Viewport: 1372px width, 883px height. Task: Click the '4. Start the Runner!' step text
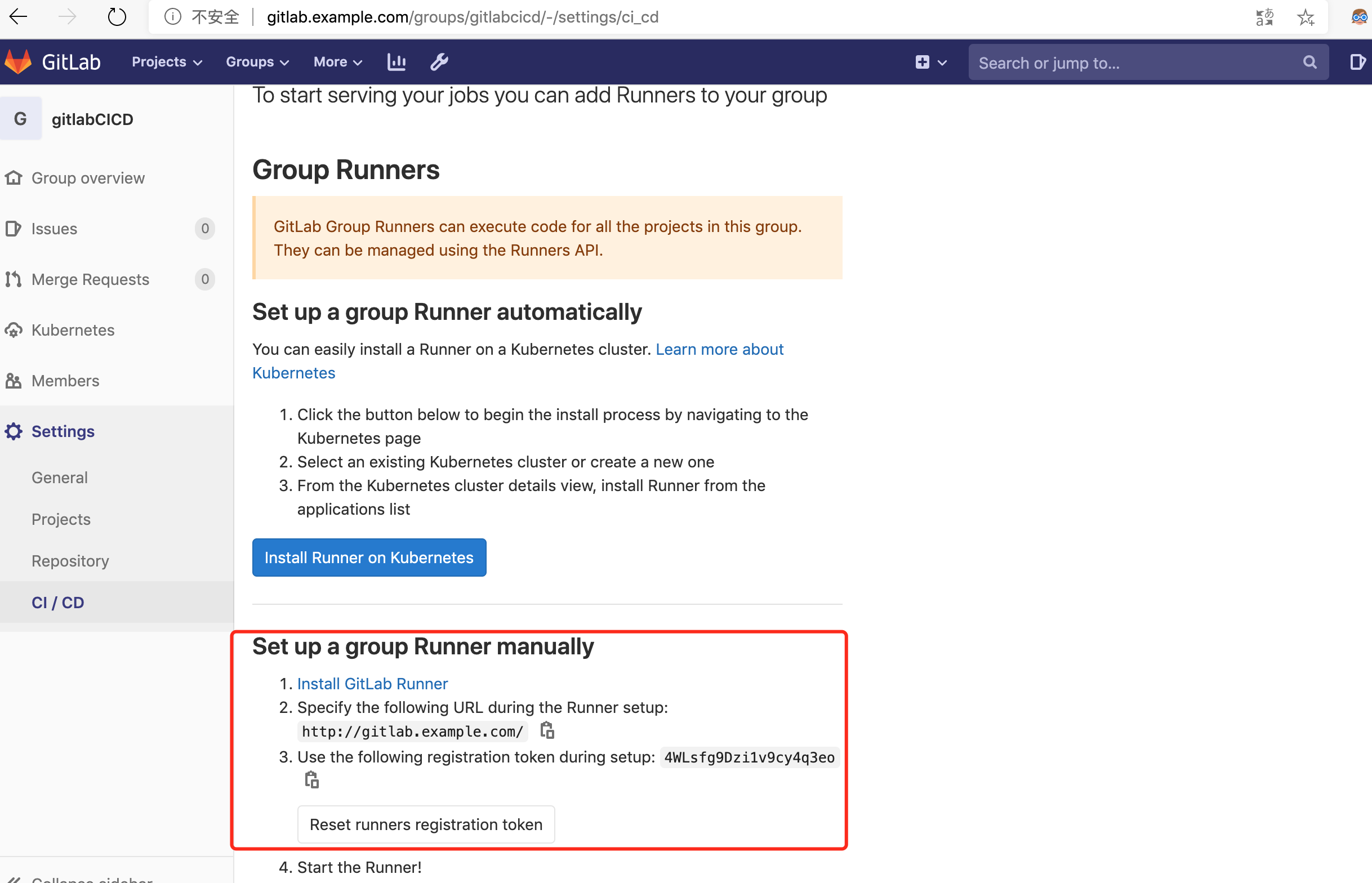point(350,868)
